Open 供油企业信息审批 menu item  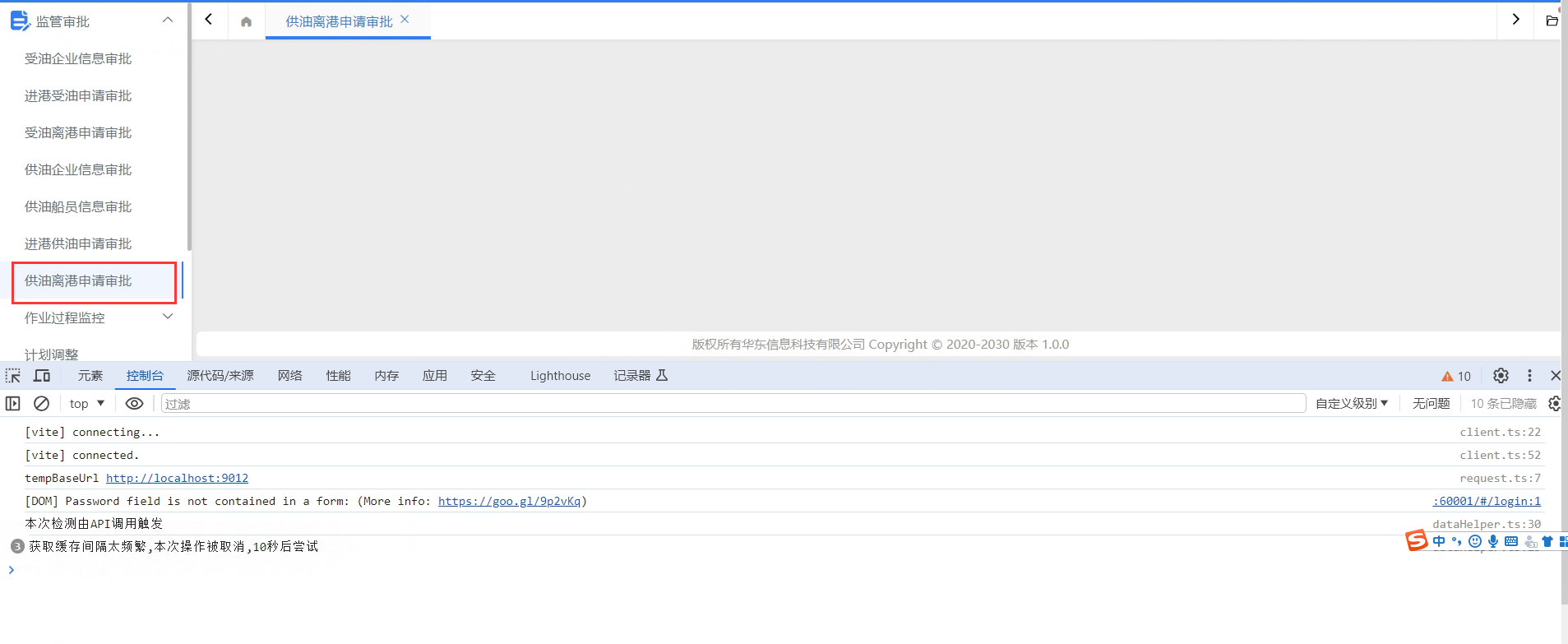coord(78,169)
